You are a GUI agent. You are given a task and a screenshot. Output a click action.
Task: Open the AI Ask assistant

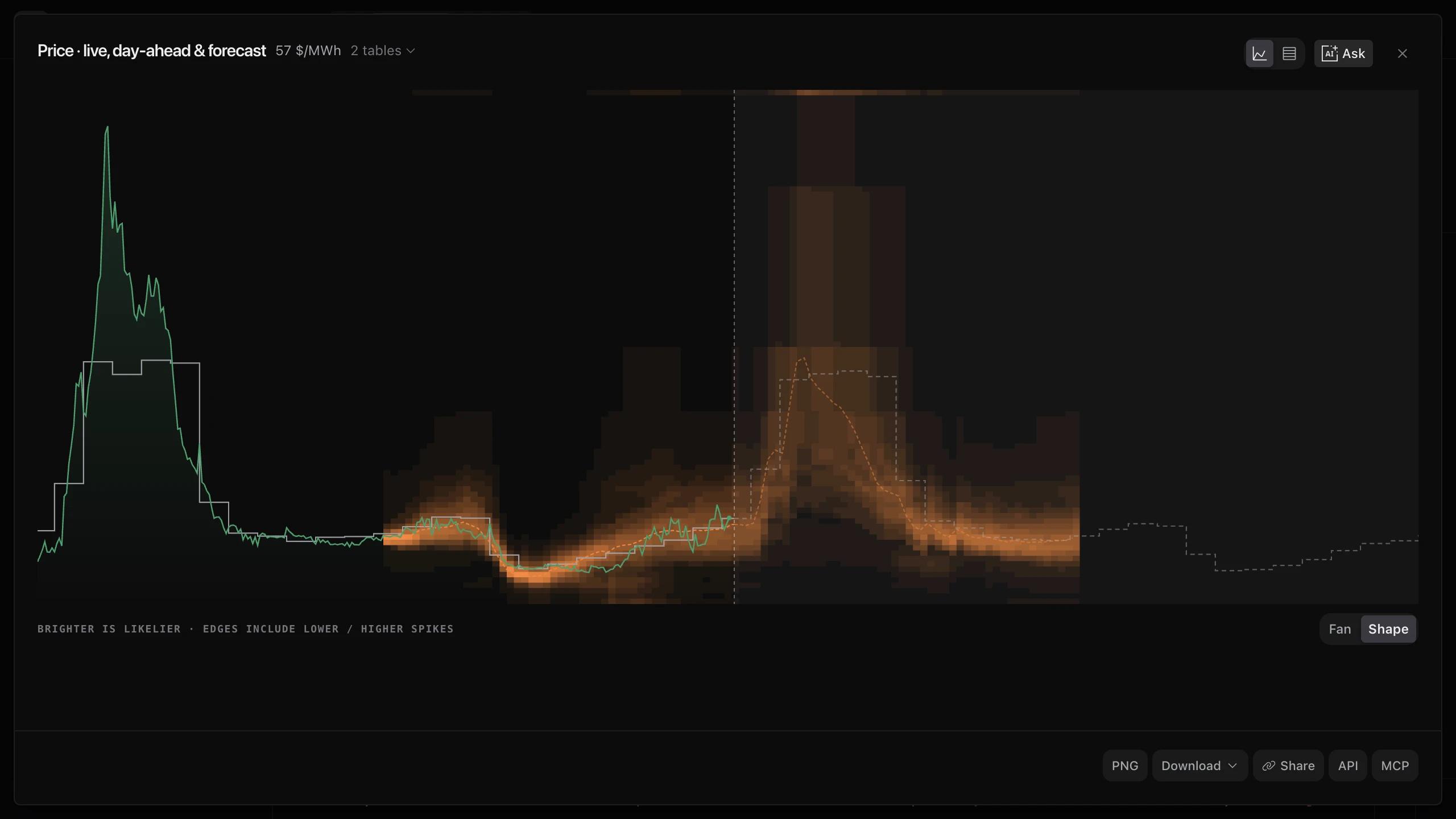pos(1343,53)
